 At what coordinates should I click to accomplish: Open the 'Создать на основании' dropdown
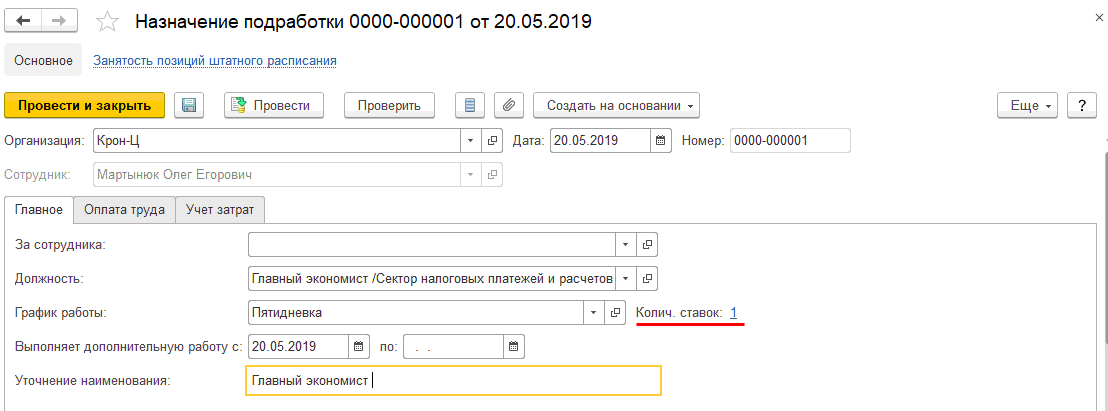click(616, 105)
